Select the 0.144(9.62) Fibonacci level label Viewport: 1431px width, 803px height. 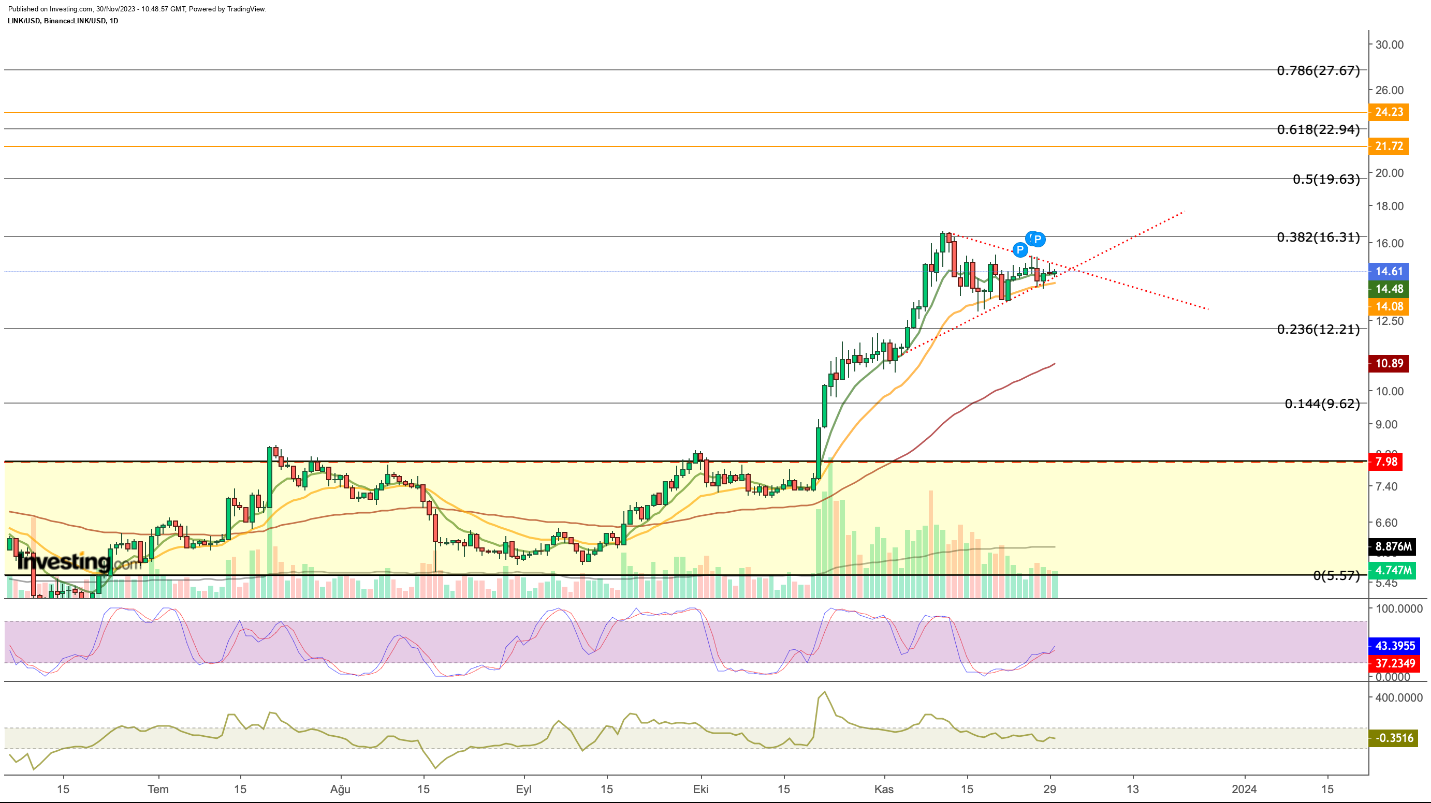coord(1322,404)
